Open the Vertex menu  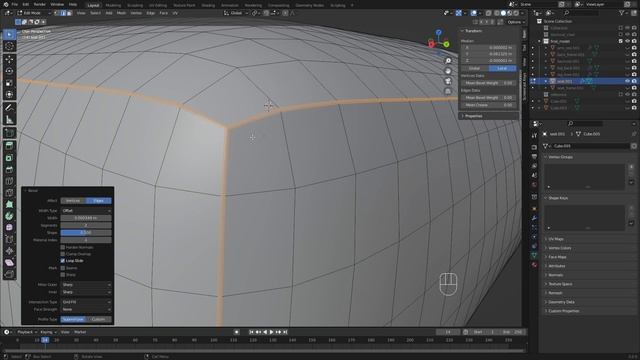(136, 13)
